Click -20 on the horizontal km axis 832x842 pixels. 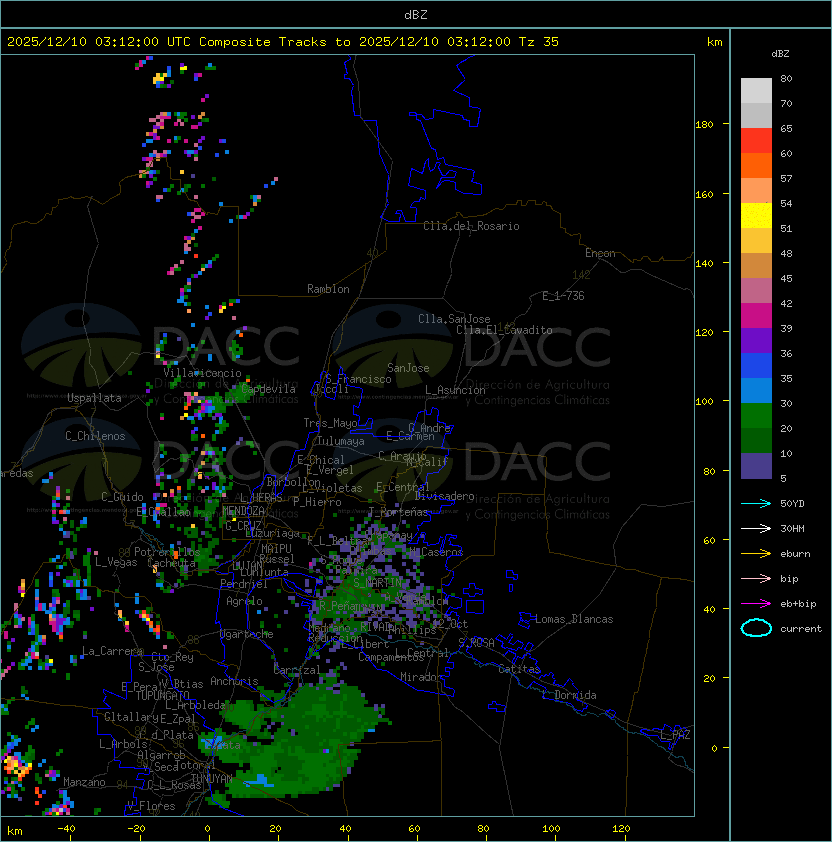pyautogui.click(x=136, y=829)
